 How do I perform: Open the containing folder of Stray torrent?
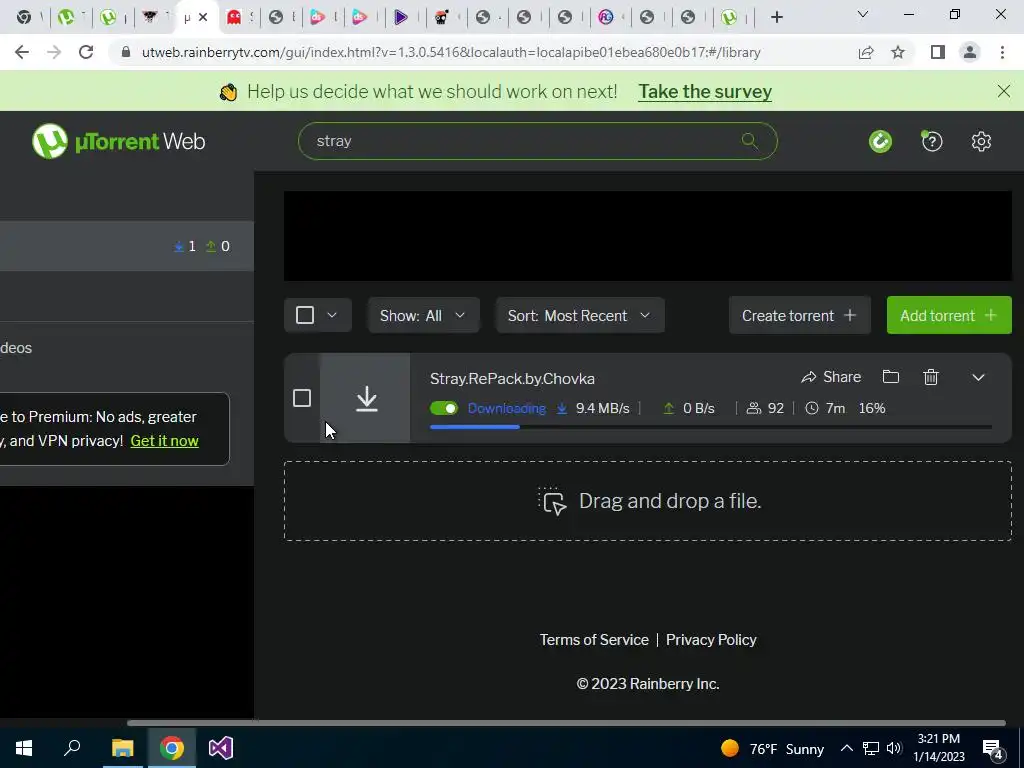[891, 377]
